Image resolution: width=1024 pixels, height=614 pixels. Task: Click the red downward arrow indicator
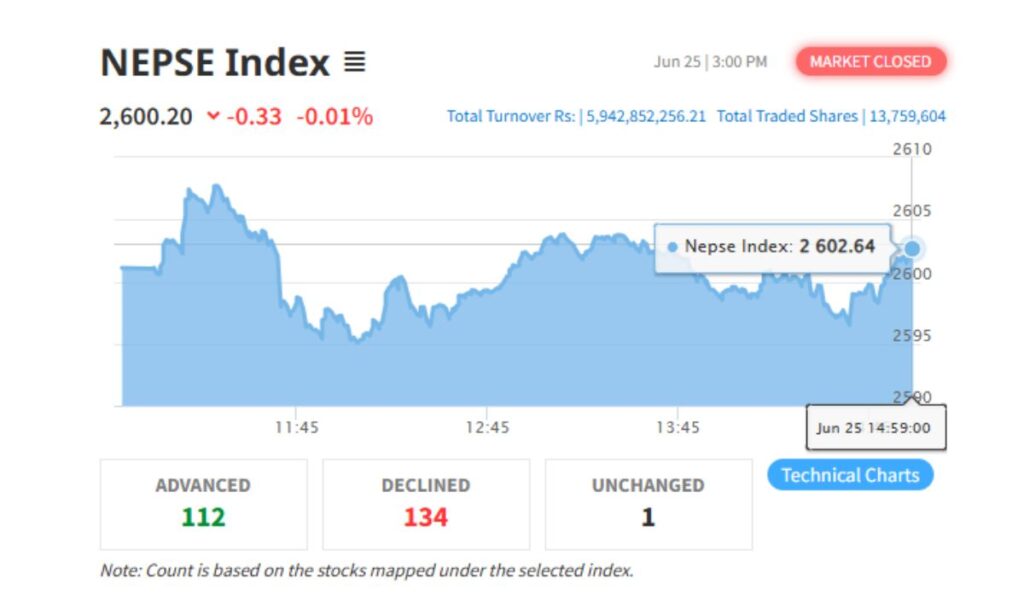pyautogui.click(x=211, y=116)
